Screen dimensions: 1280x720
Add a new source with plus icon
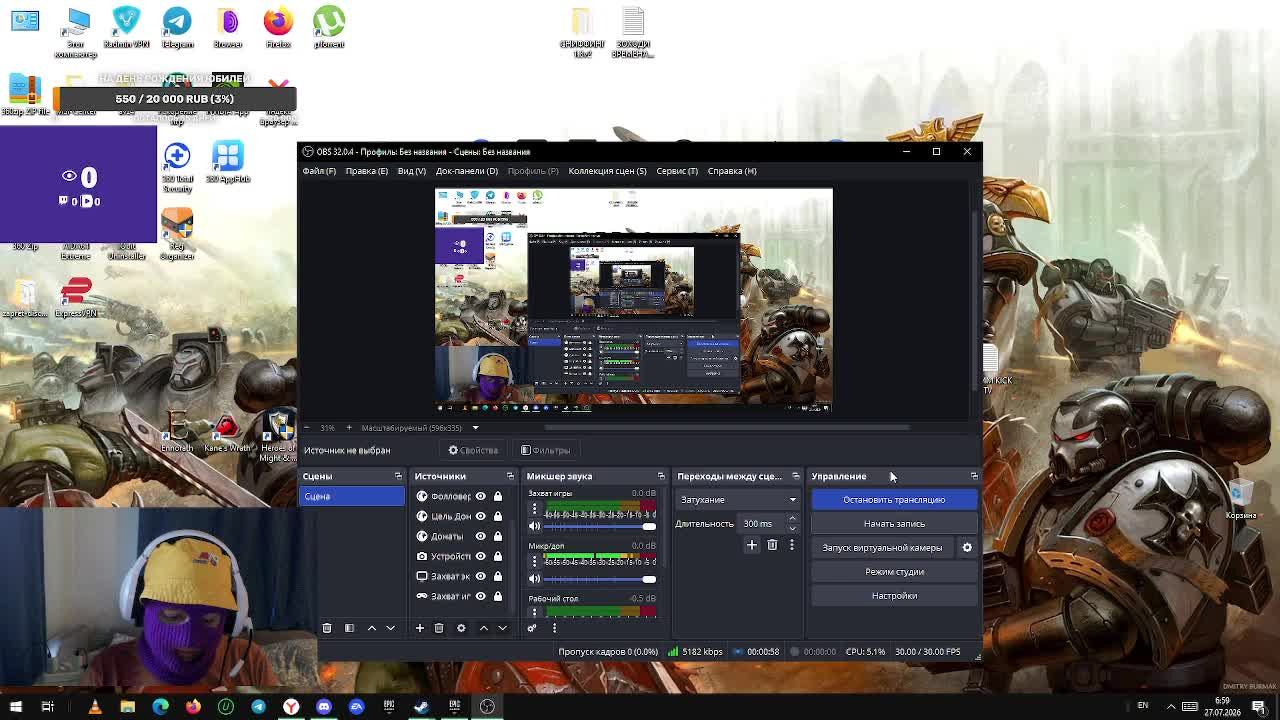420,628
